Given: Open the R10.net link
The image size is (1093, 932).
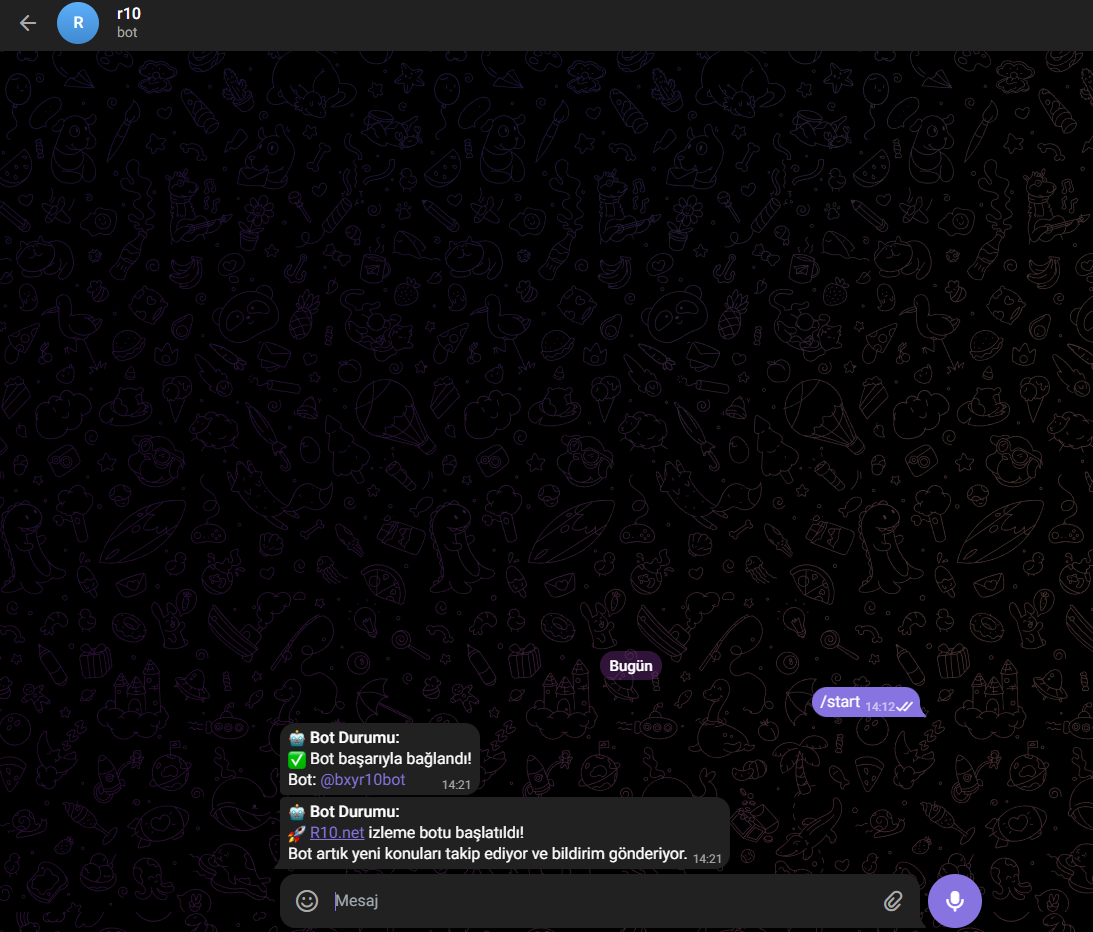Looking at the screenshot, I should pyautogui.click(x=337, y=832).
